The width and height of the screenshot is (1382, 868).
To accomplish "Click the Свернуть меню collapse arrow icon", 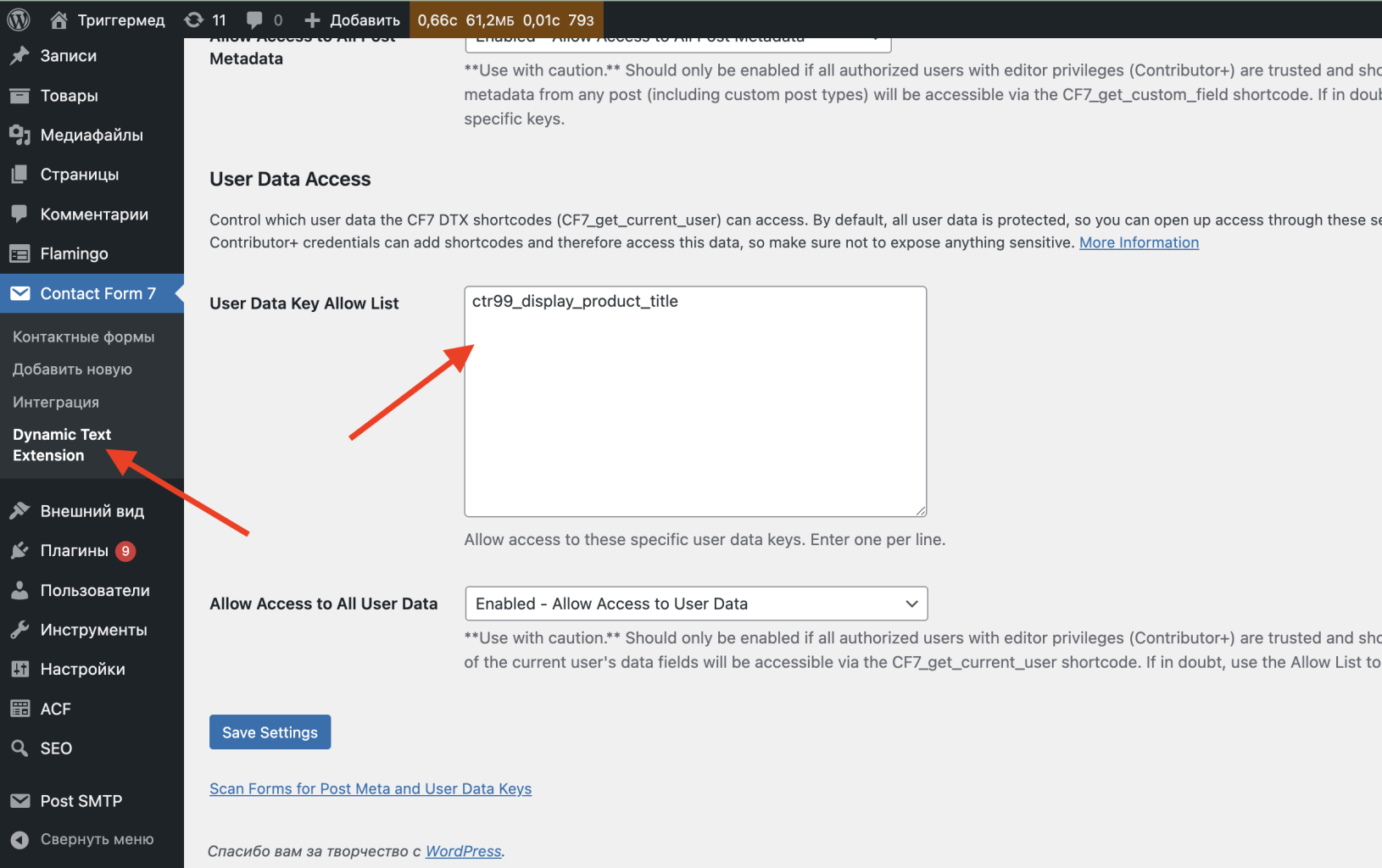I will [20, 839].
